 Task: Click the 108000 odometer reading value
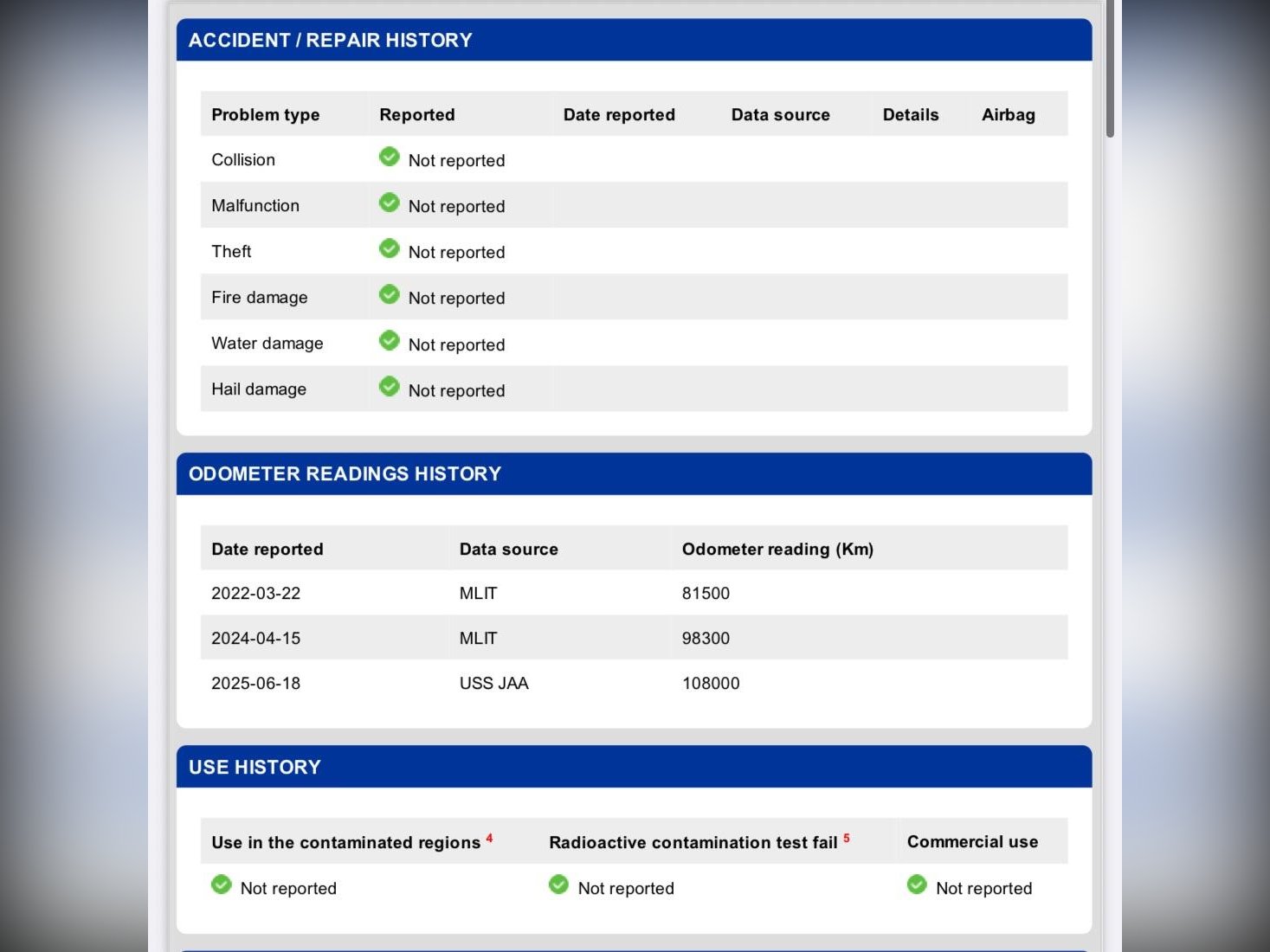711,684
